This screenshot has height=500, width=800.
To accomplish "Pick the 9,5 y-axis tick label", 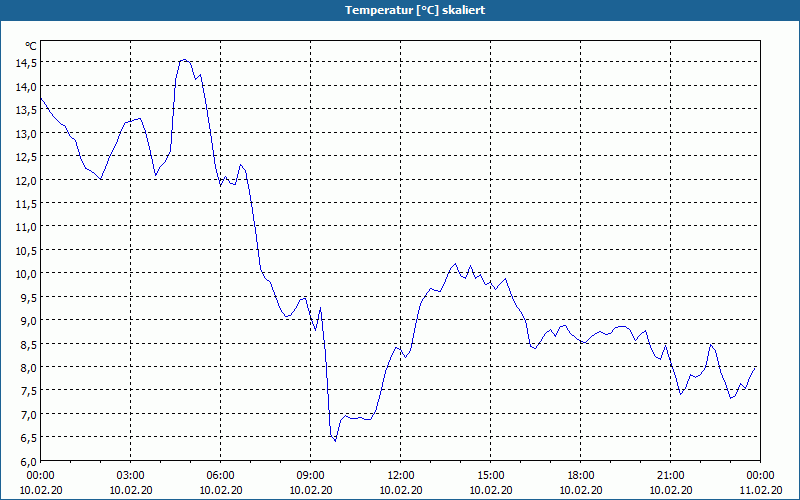I will point(29,297).
